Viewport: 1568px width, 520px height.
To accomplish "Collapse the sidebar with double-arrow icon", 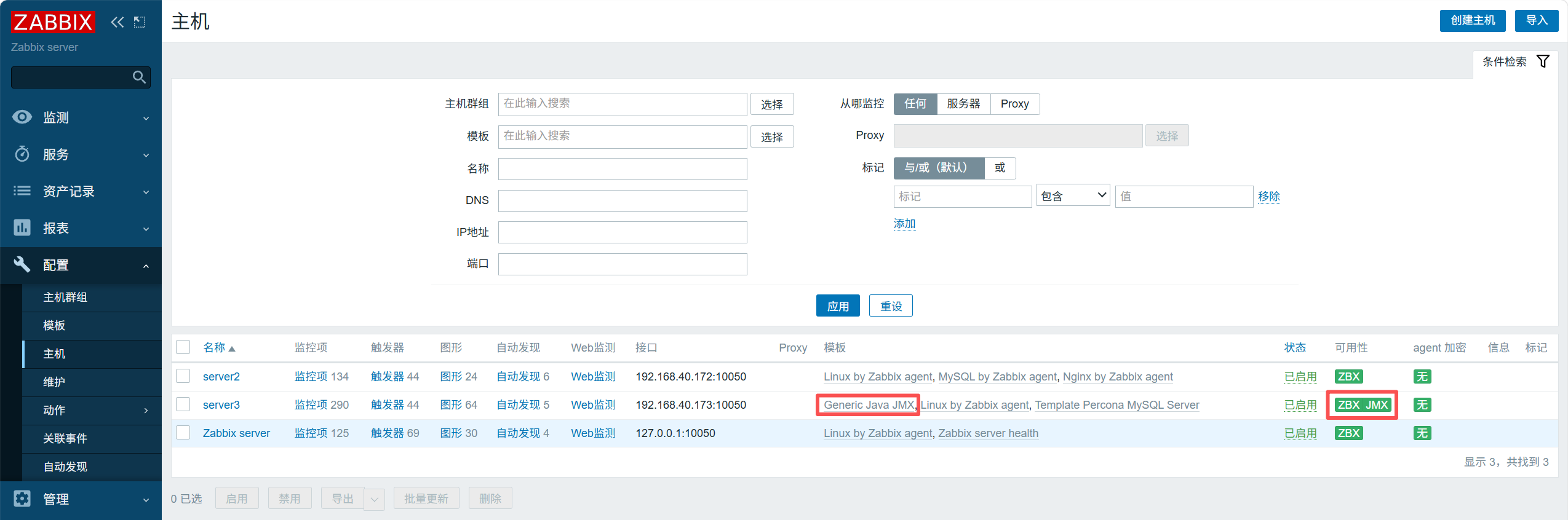I will pyautogui.click(x=117, y=22).
